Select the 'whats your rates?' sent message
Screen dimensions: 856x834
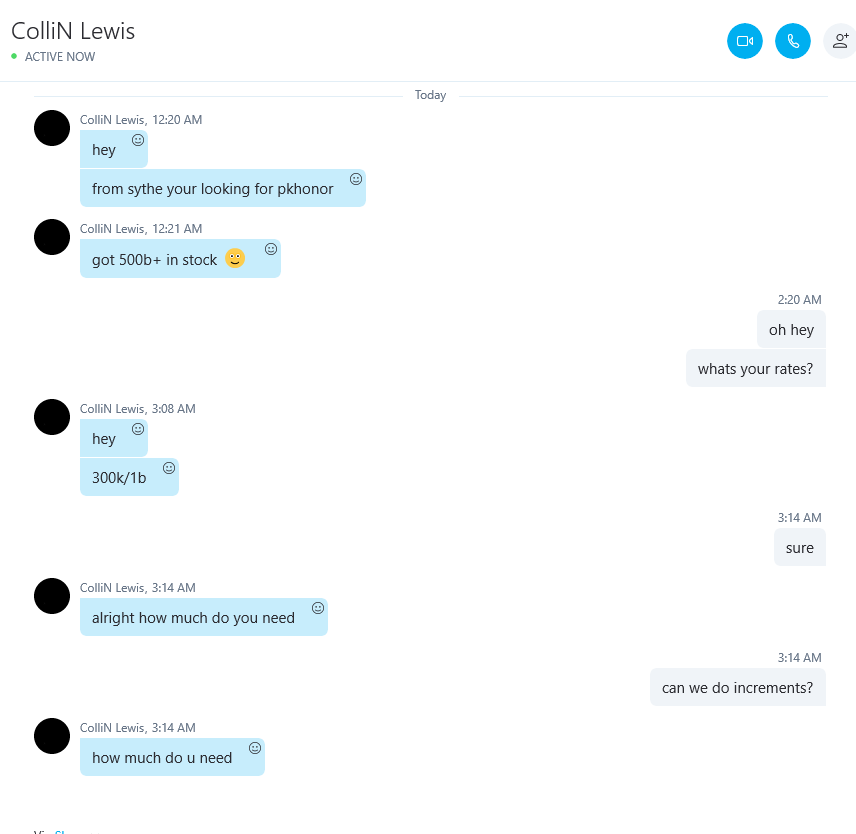coord(756,368)
